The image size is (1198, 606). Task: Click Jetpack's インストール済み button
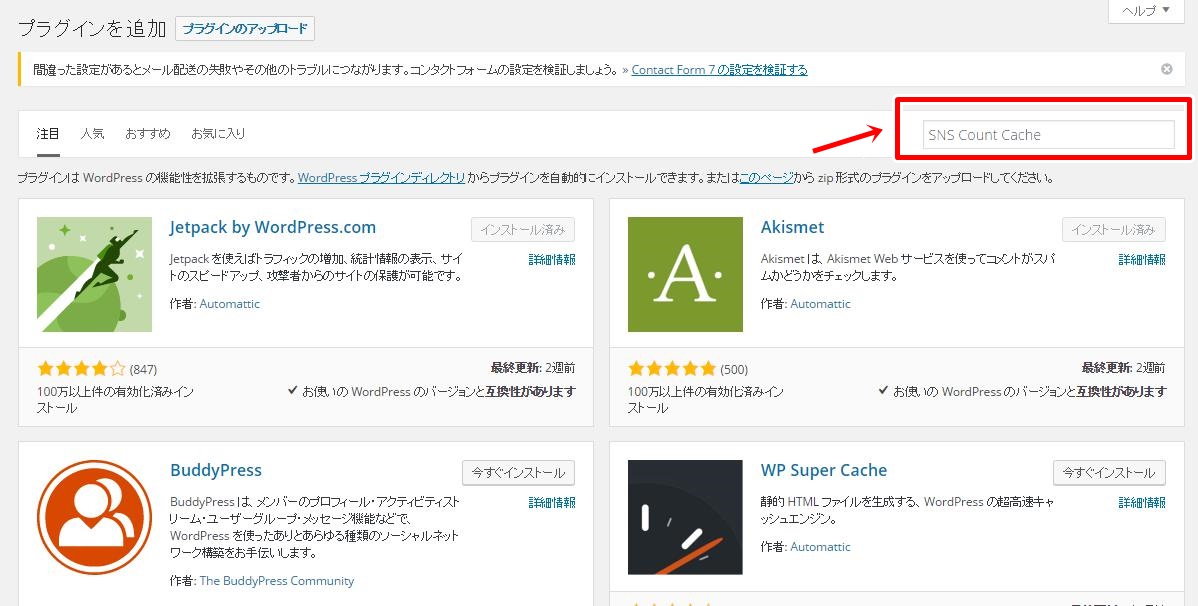click(x=523, y=229)
